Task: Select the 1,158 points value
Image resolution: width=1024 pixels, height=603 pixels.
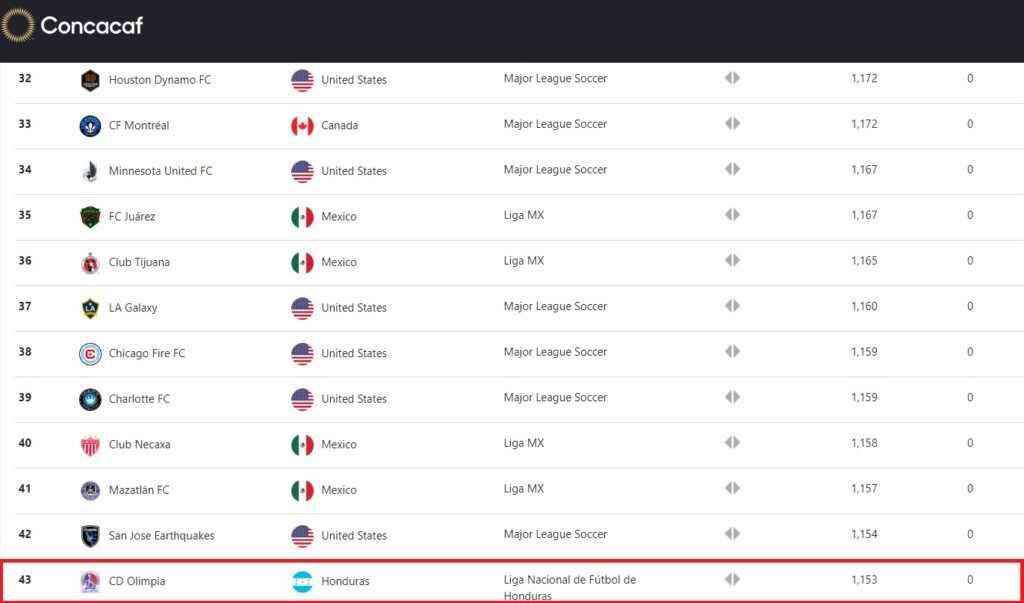Action: coord(864,444)
